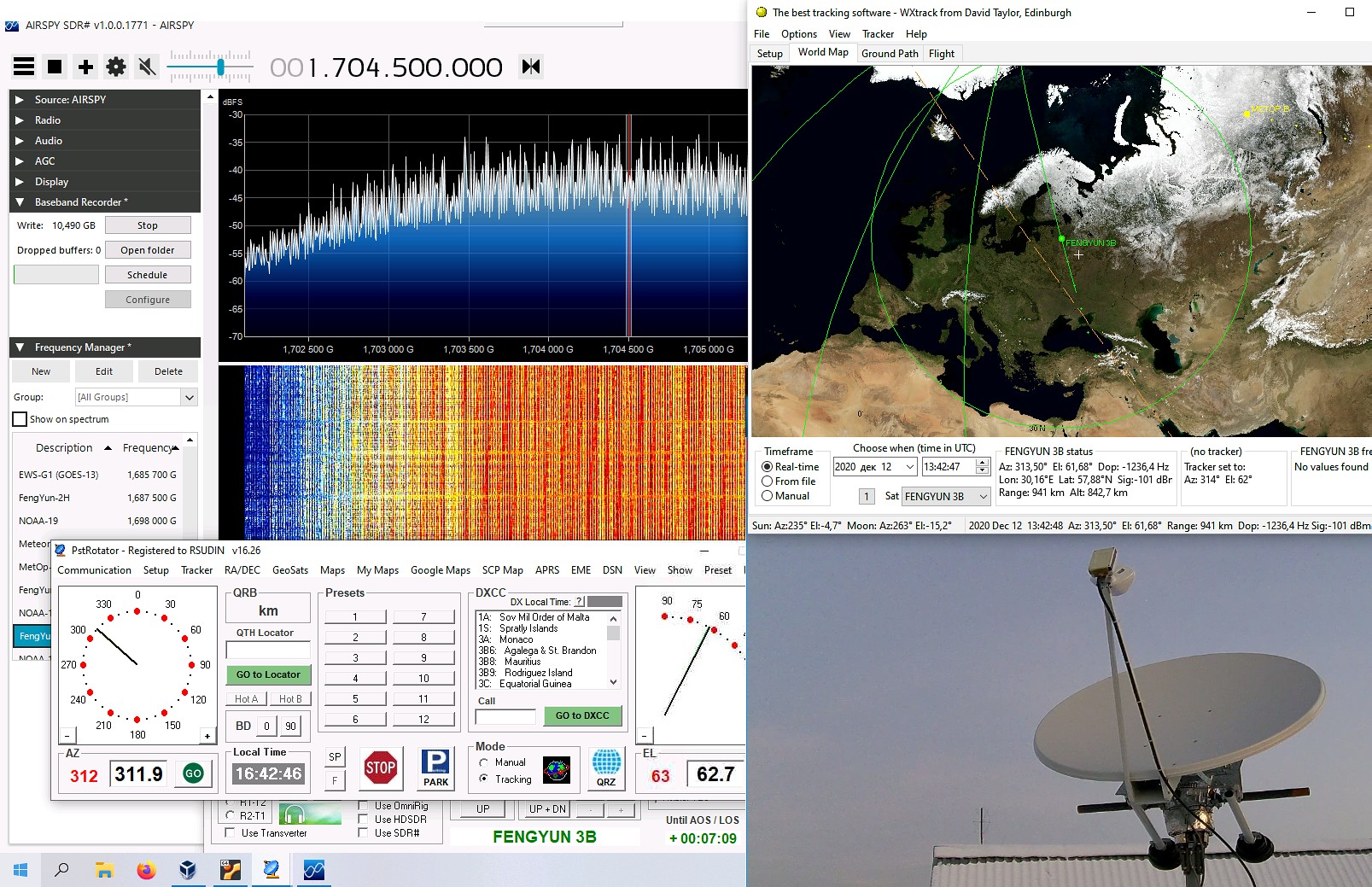The image size is (1372, 887).
Task: Enable Show on spectrum checkbox
Action: point(20,419)
